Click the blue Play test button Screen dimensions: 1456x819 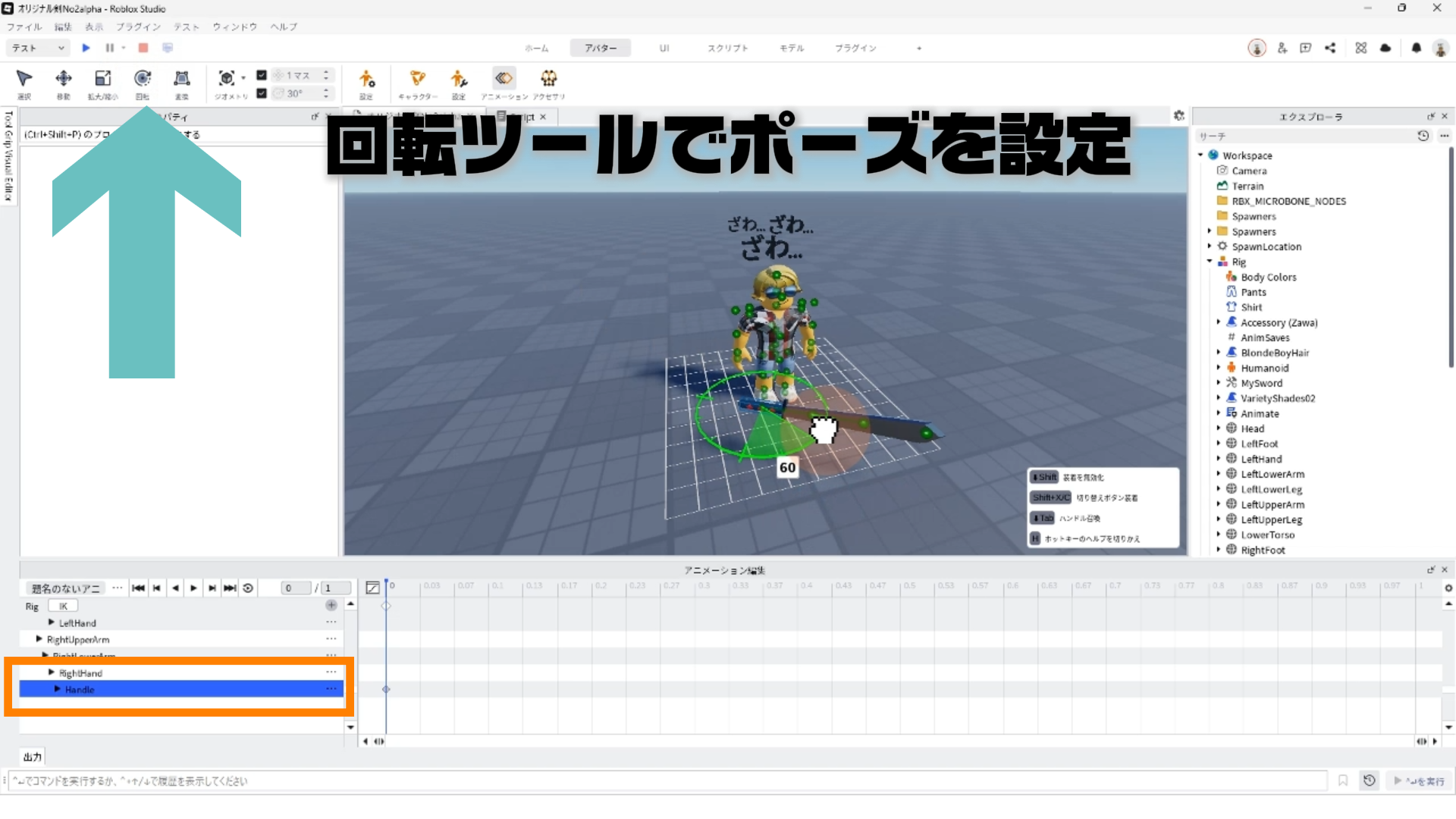(x=86, y=48)
